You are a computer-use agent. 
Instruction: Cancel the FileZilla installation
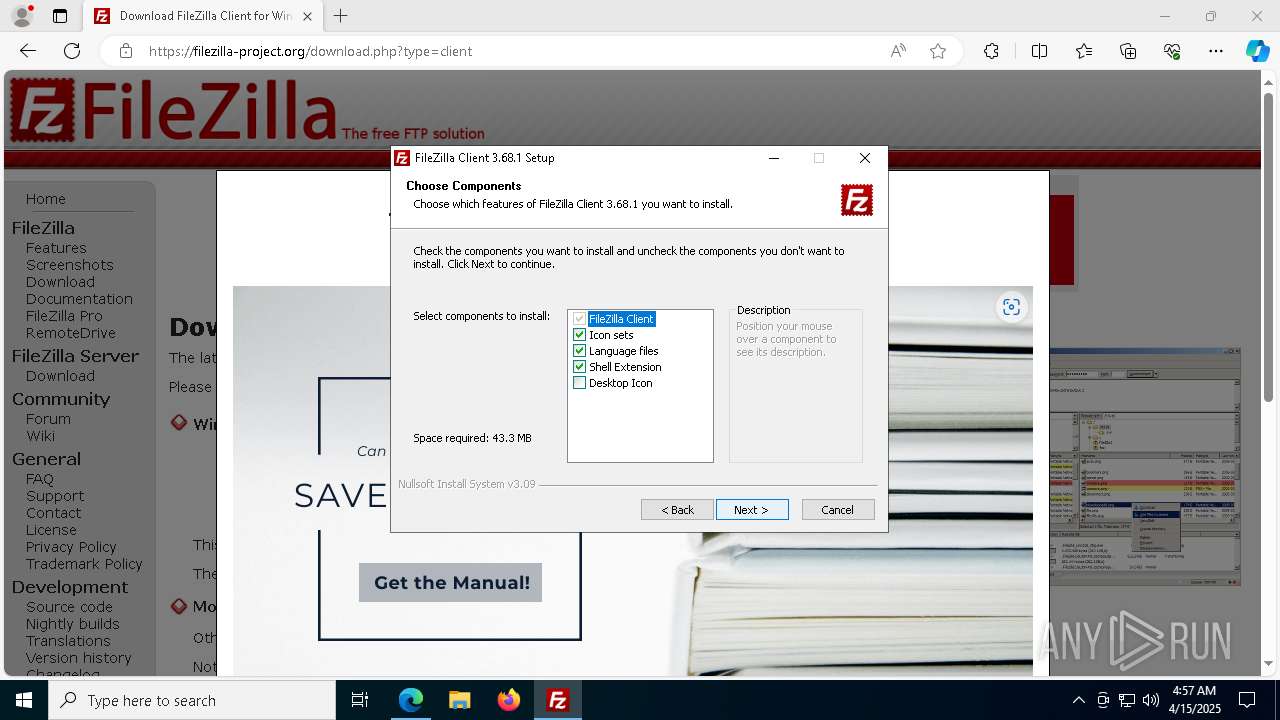pyautogui.click(x=838, y=510)
